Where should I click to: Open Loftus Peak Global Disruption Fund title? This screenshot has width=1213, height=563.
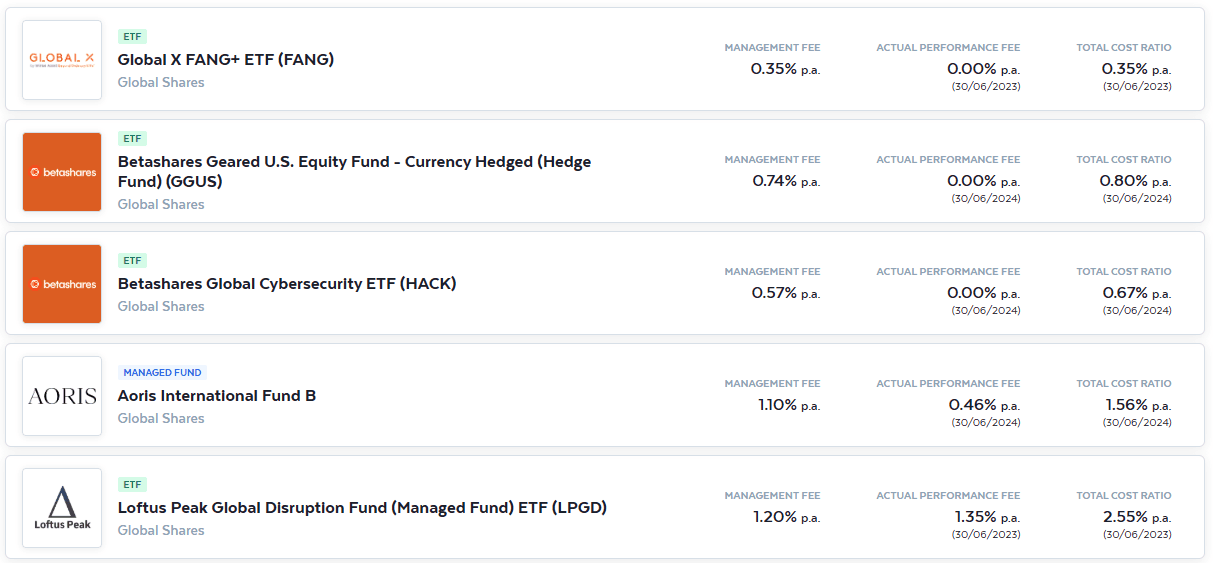pyautogui.click(x=362, y=507)
